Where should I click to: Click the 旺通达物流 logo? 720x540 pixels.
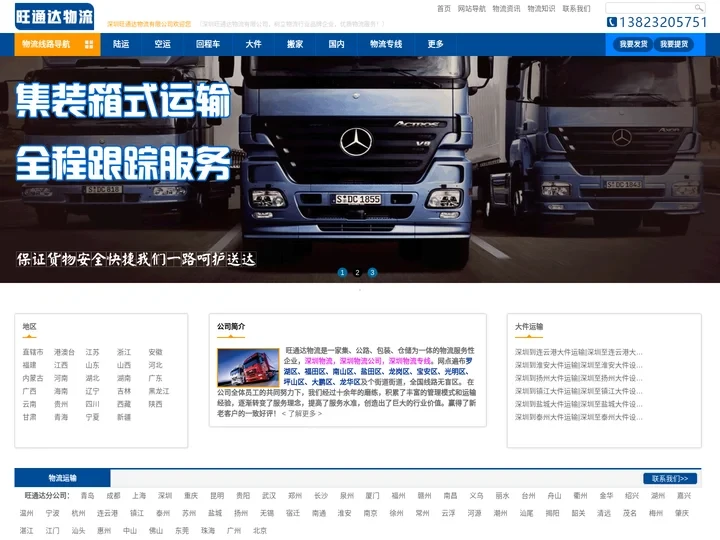tap(54, 17)
